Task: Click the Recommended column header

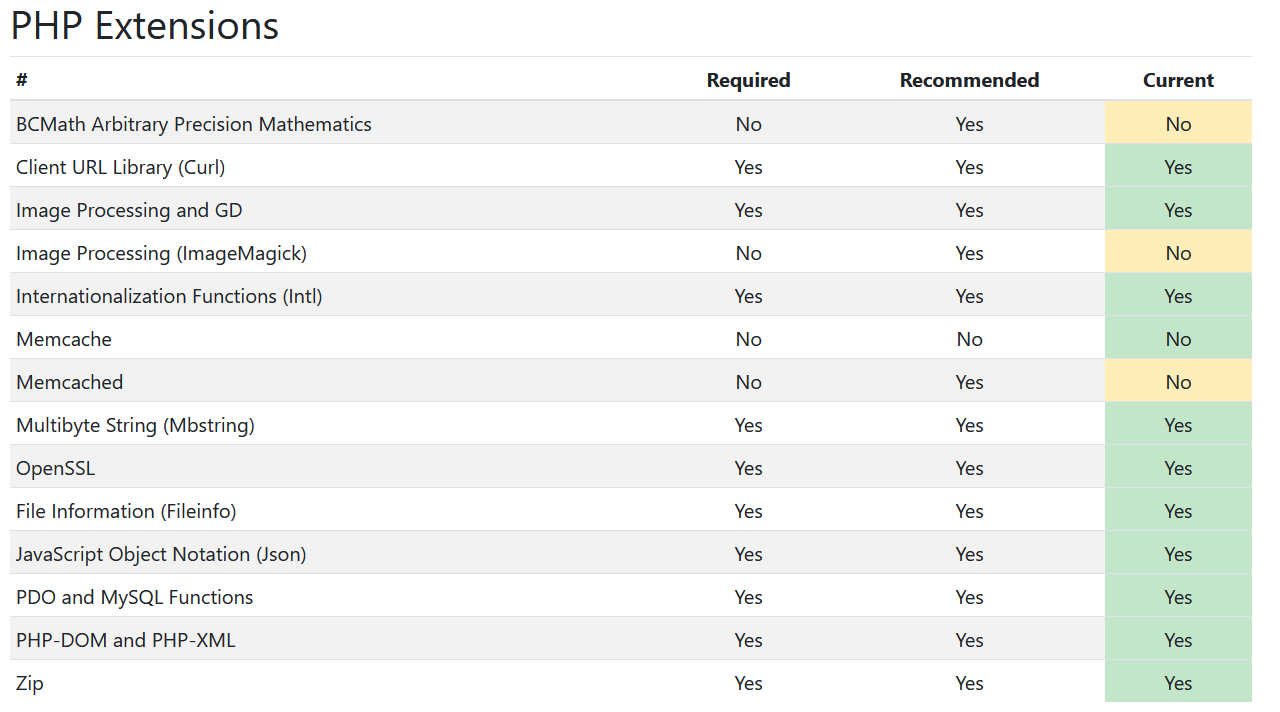Action: pos(969,80)
